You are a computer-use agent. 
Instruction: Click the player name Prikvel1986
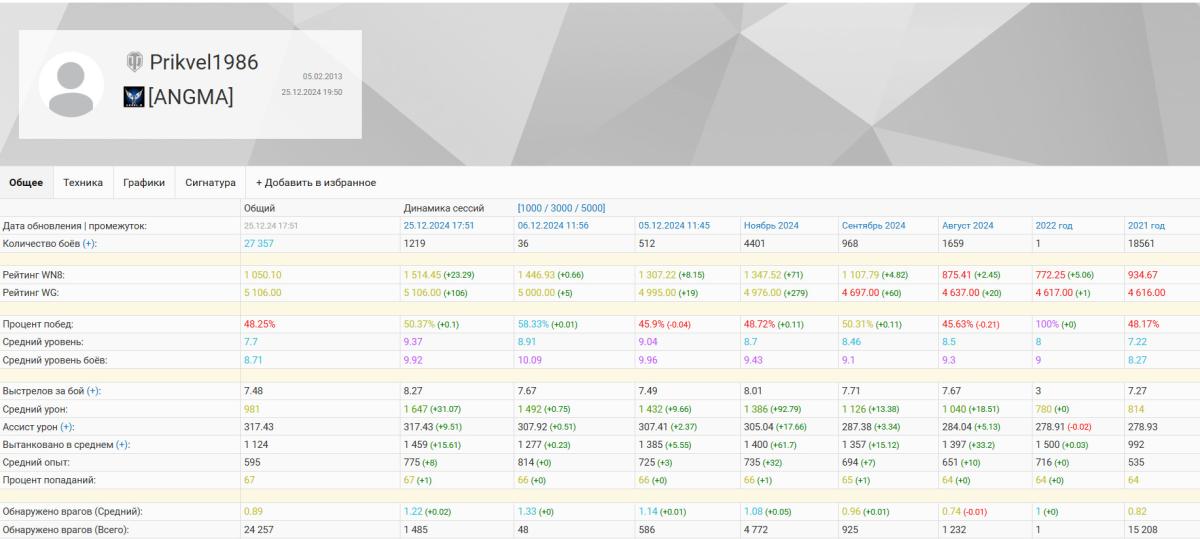point(204,62)
